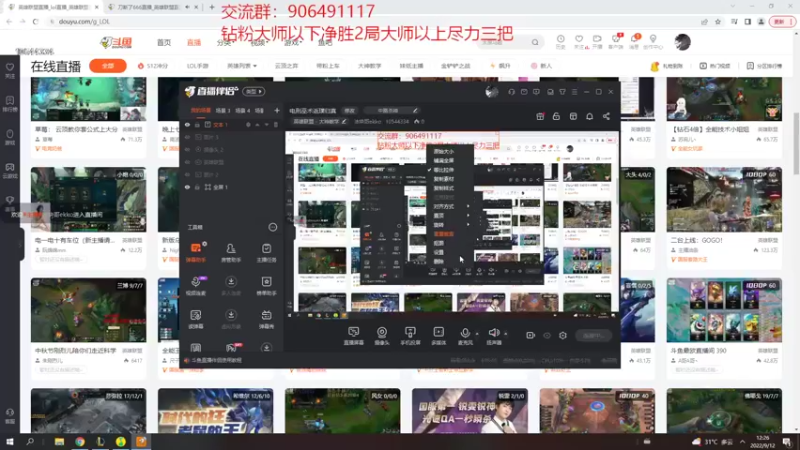Open Chrome from the Windows taskbar

pyautogui.click(x=80, y=441)
